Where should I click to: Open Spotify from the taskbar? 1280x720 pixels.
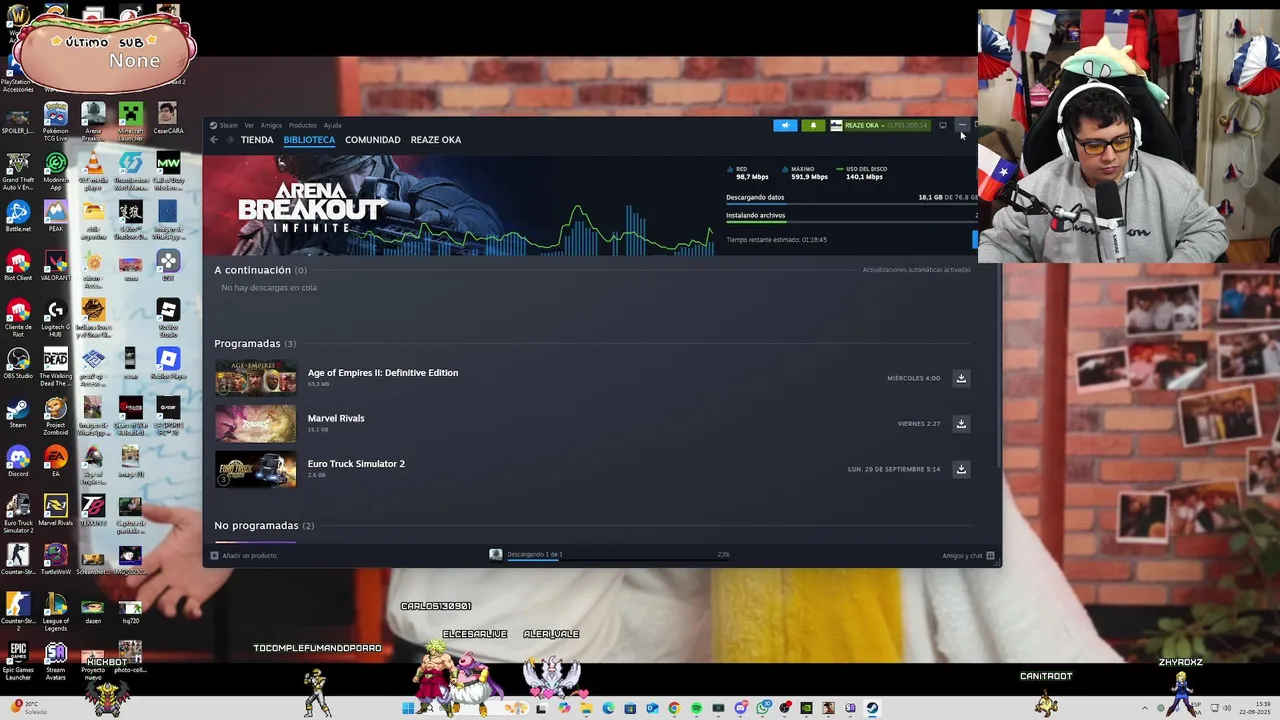[696, 708]
